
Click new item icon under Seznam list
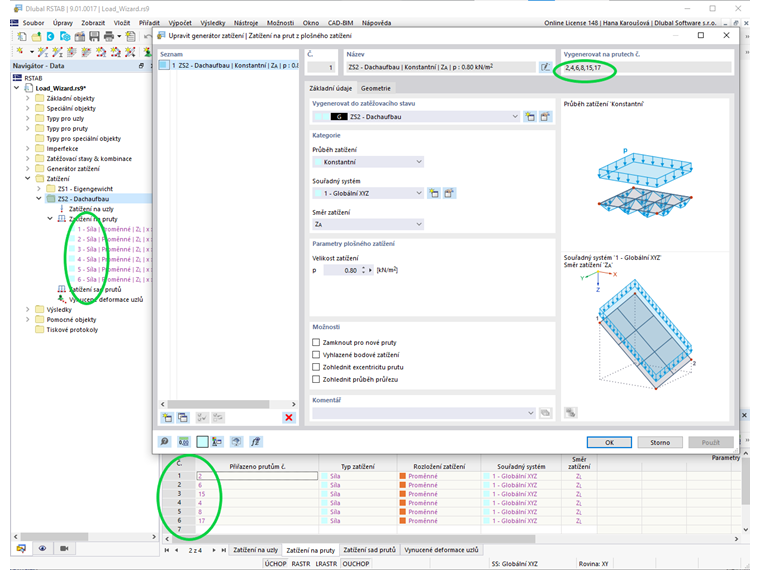(x=167, y=417)
